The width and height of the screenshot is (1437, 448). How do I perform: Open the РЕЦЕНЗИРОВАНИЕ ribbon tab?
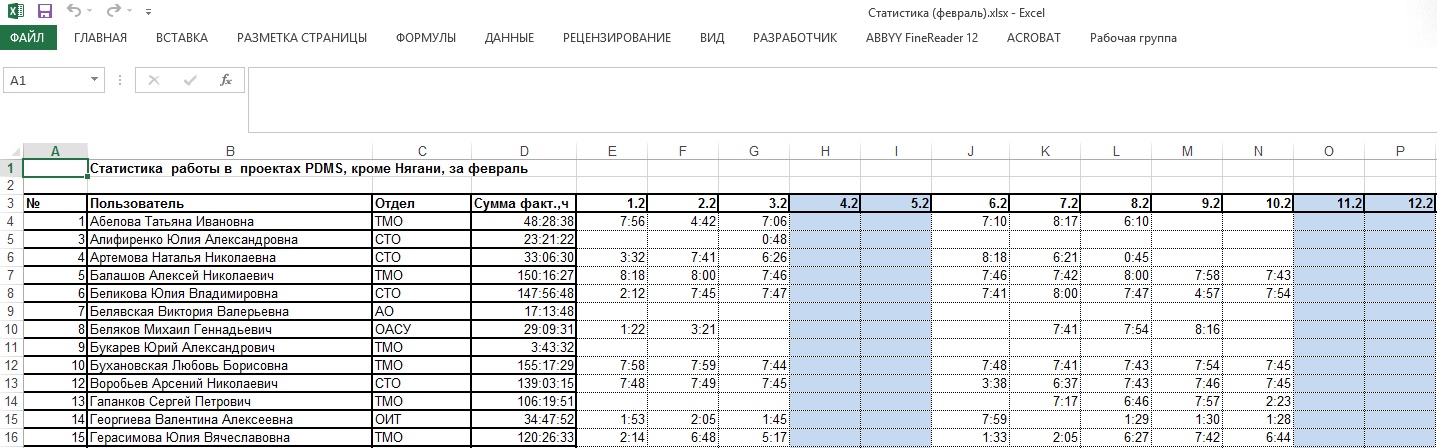tap(617, 38)
